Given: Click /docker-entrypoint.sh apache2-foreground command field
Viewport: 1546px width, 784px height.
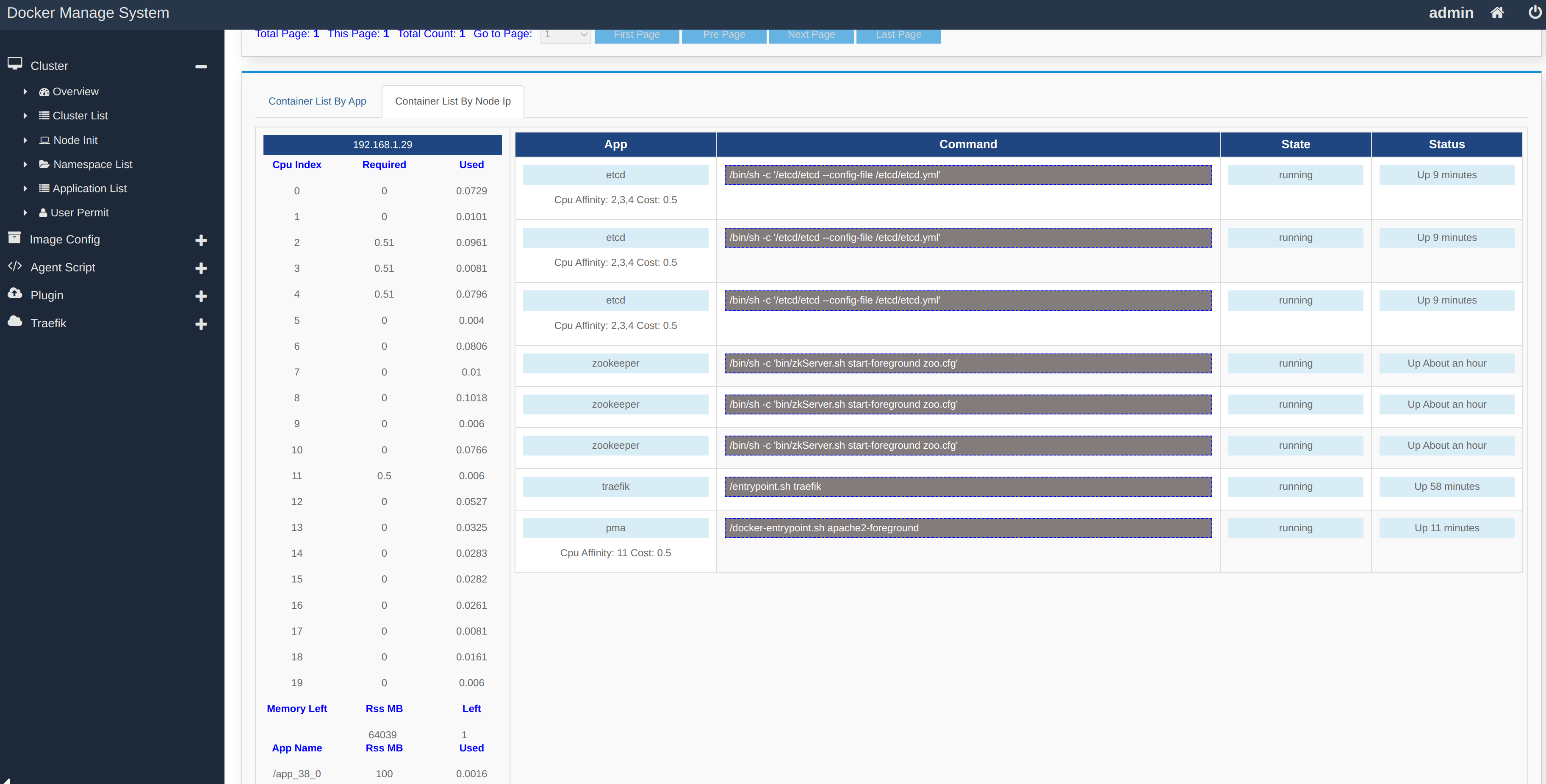Looking at the screenshot, I should point(967,528).
